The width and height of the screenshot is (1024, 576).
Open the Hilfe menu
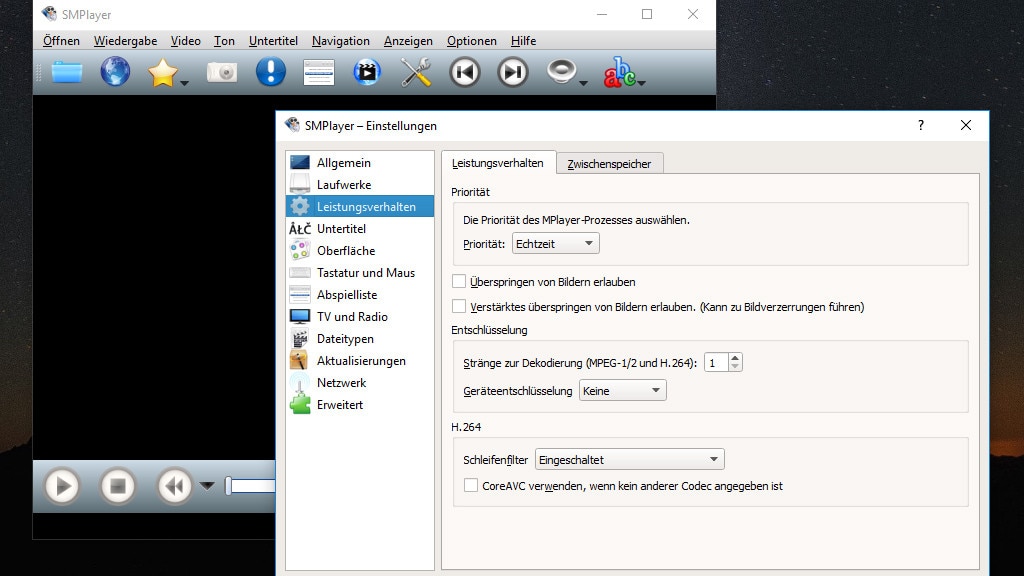pos(523,40)
